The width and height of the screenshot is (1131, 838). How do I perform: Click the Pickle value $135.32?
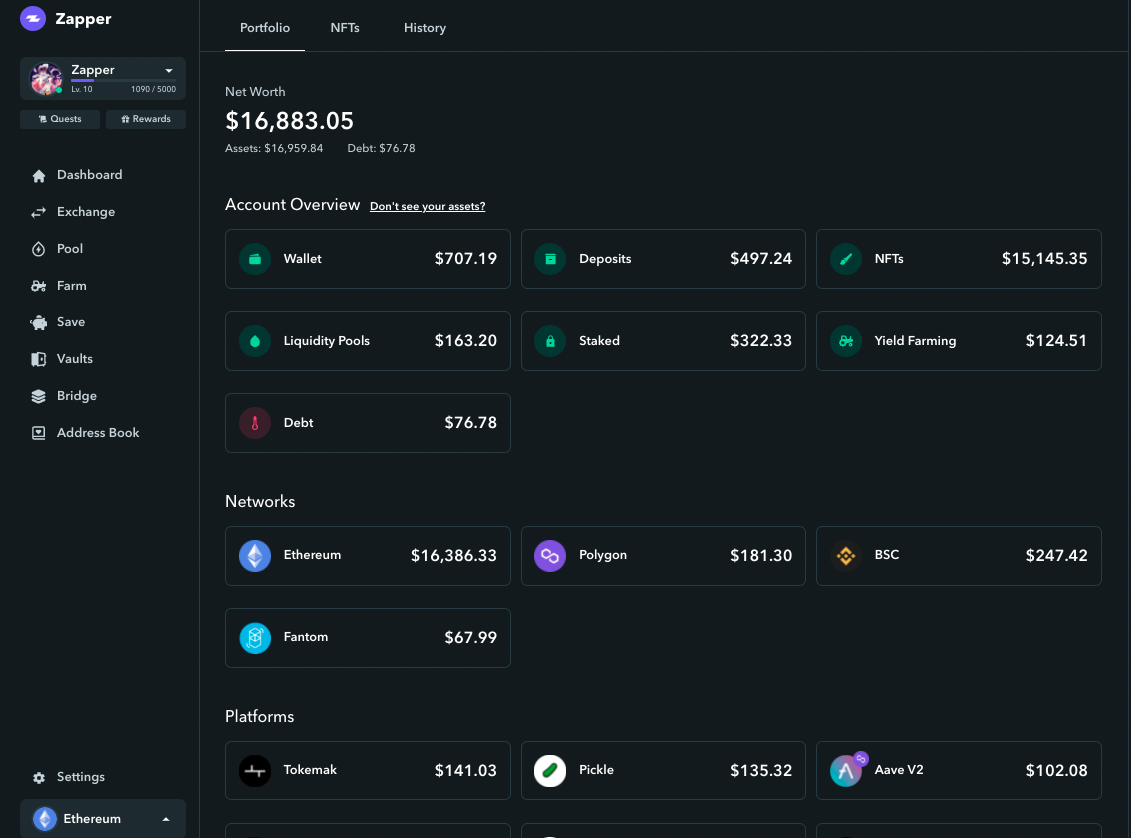tap(761, 771)
